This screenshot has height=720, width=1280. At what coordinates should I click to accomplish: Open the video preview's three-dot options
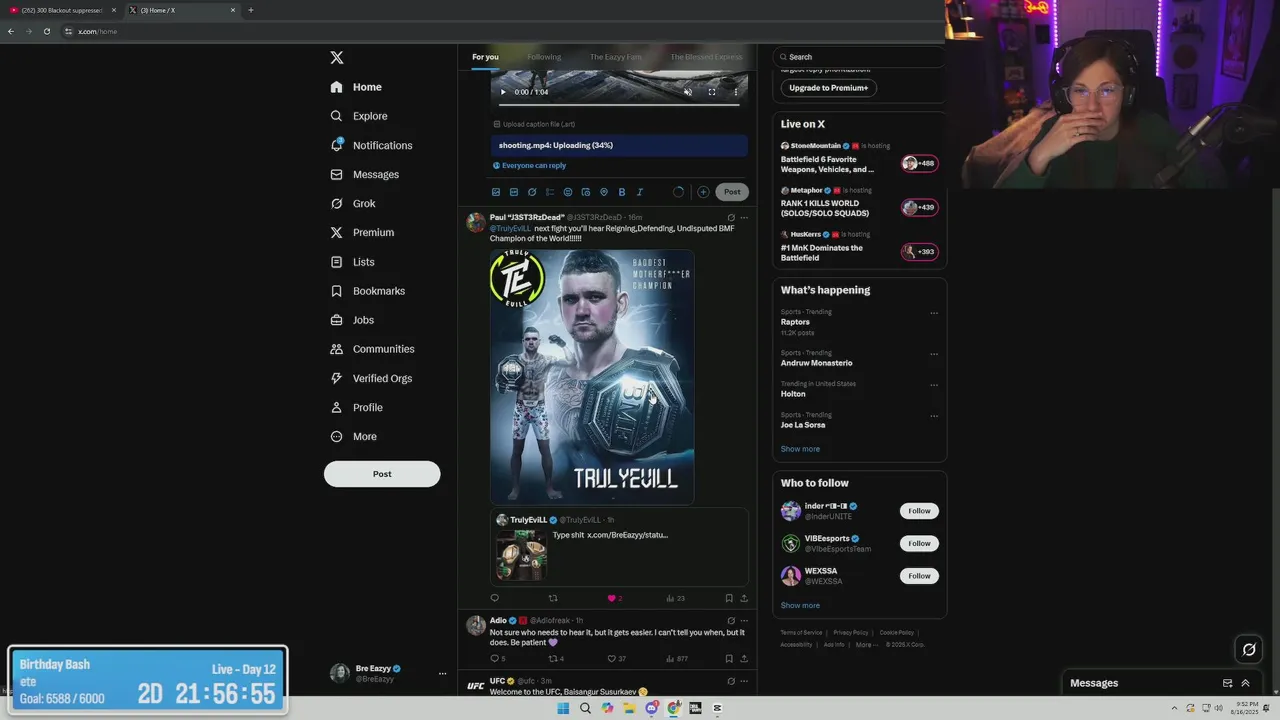(736, 92)
